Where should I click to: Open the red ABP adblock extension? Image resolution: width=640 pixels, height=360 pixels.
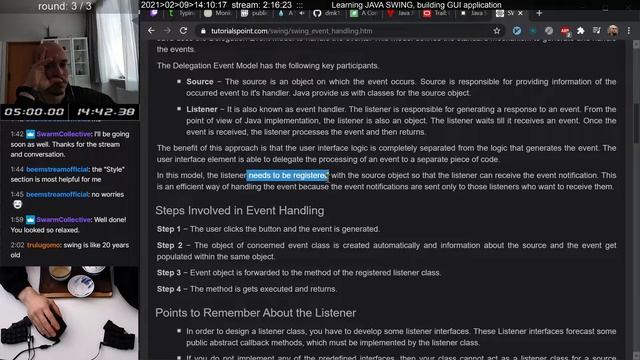565,31
